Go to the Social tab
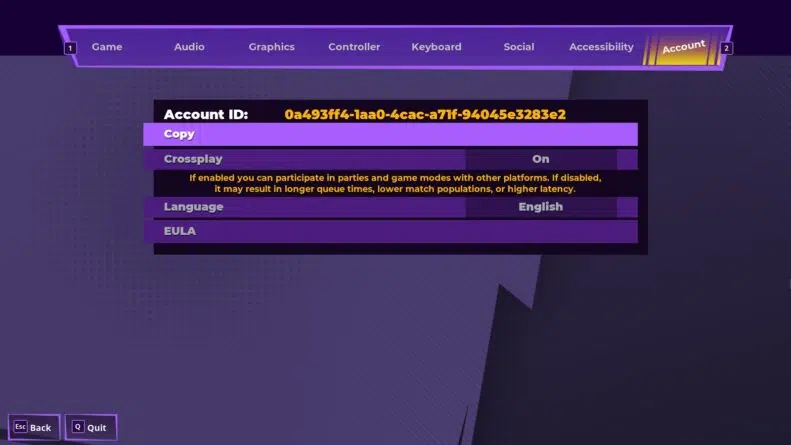This screenshot has height=445, width=791. [519, 47]
